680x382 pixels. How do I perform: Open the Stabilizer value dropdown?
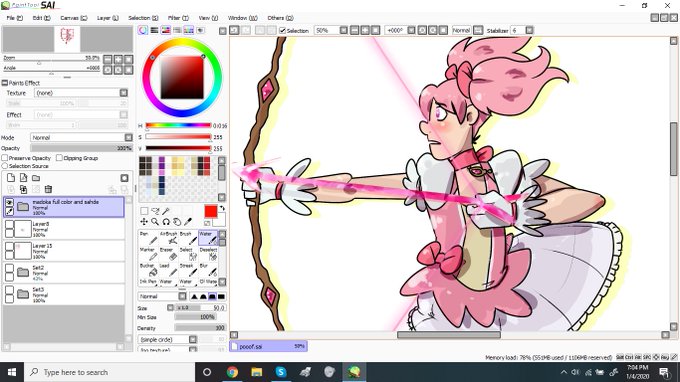point(529,30)
